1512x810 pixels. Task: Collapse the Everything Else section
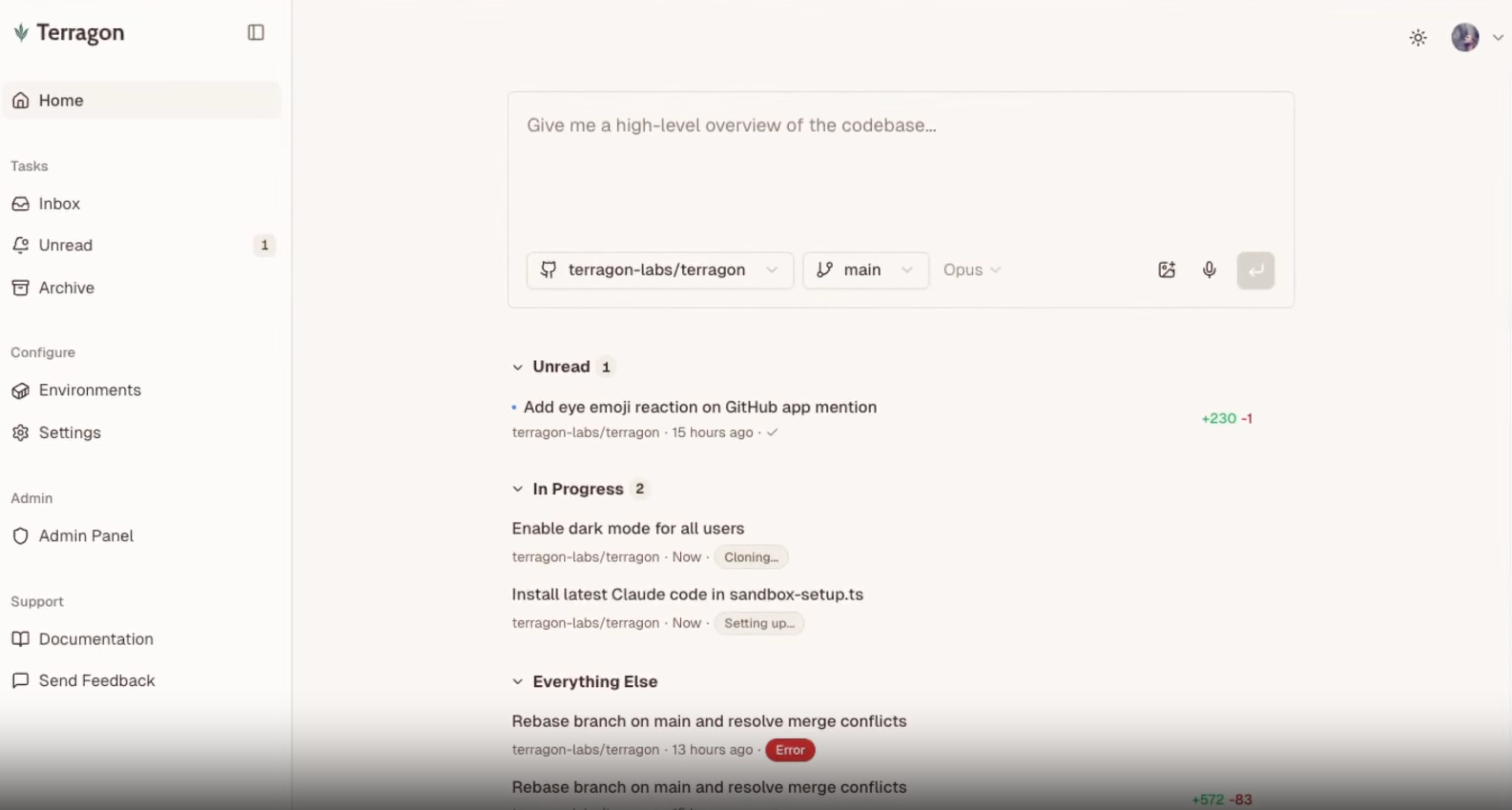click(x=517, y=681)
